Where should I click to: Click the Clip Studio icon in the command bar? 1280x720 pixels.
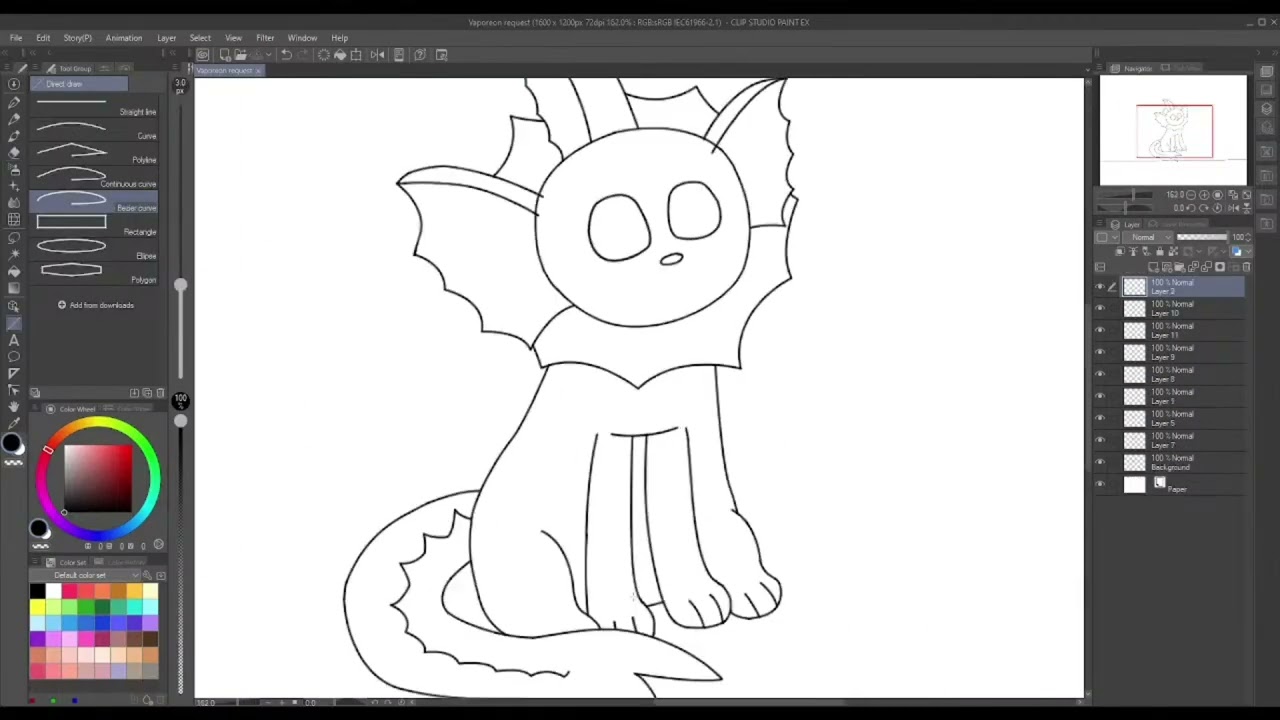(203, 55)
